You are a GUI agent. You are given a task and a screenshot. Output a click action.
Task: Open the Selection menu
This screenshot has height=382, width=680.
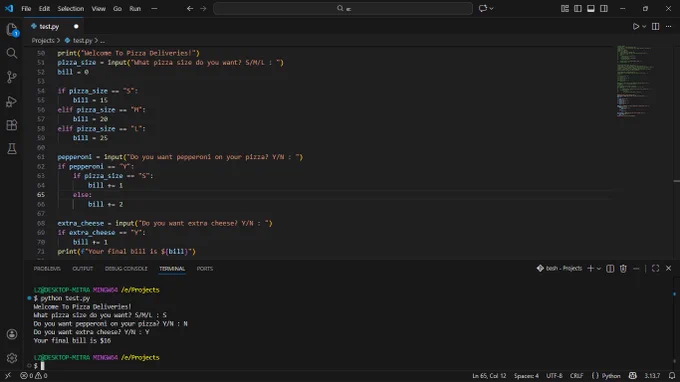pyautogui.click(x=70, y=8)
